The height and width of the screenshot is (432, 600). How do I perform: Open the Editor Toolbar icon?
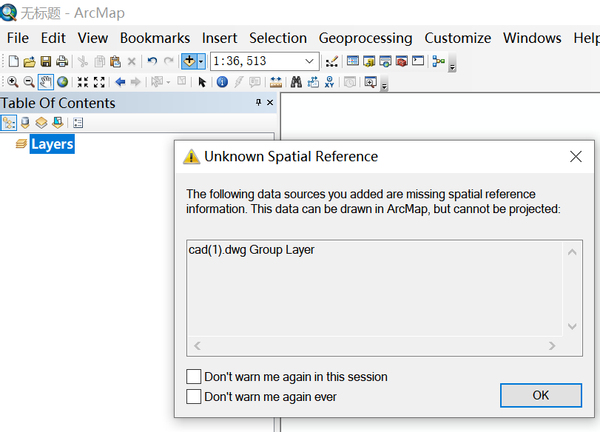coord(332,62)
